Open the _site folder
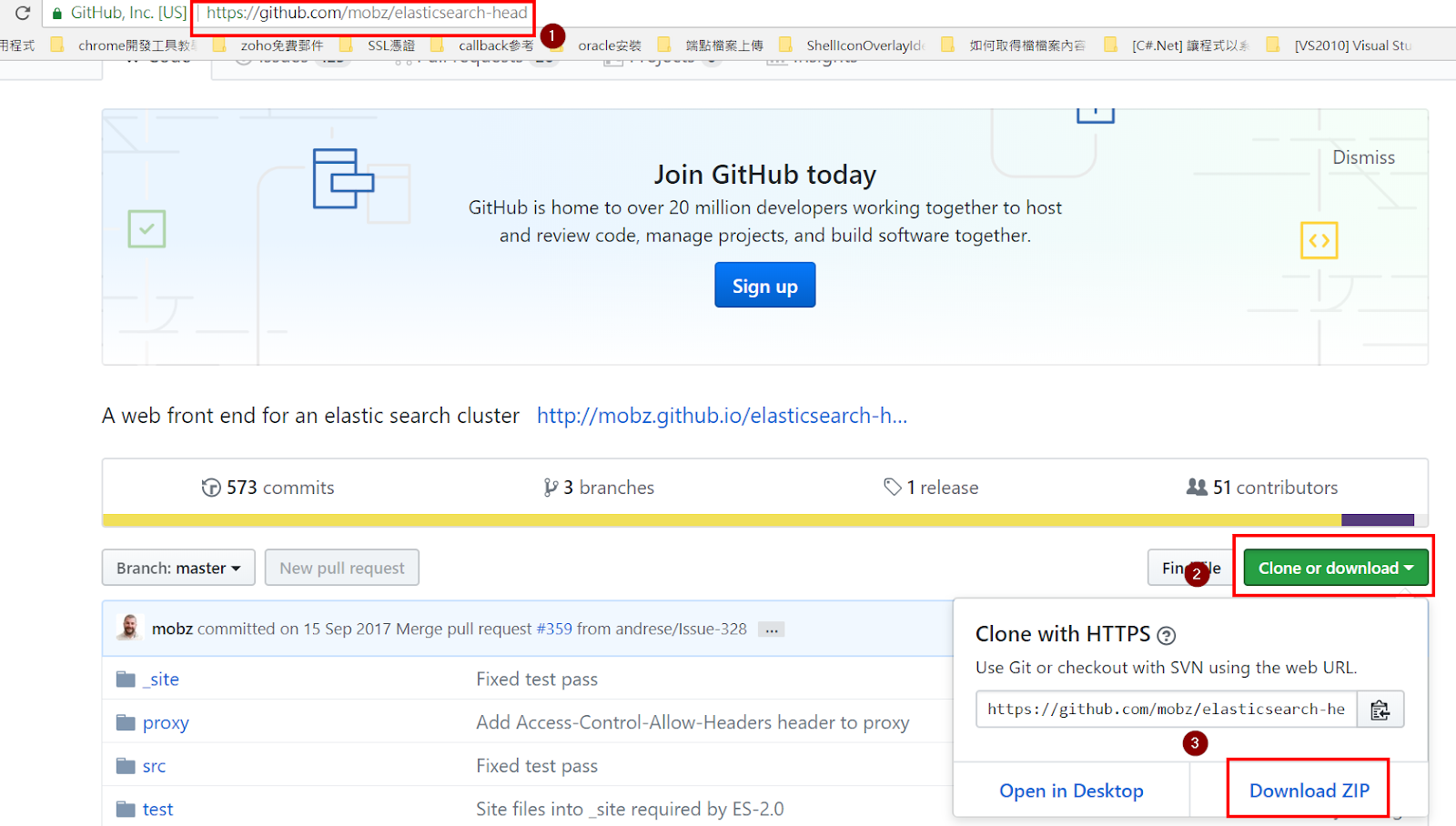The image size is (1456, 826). (x=161, y=680)
